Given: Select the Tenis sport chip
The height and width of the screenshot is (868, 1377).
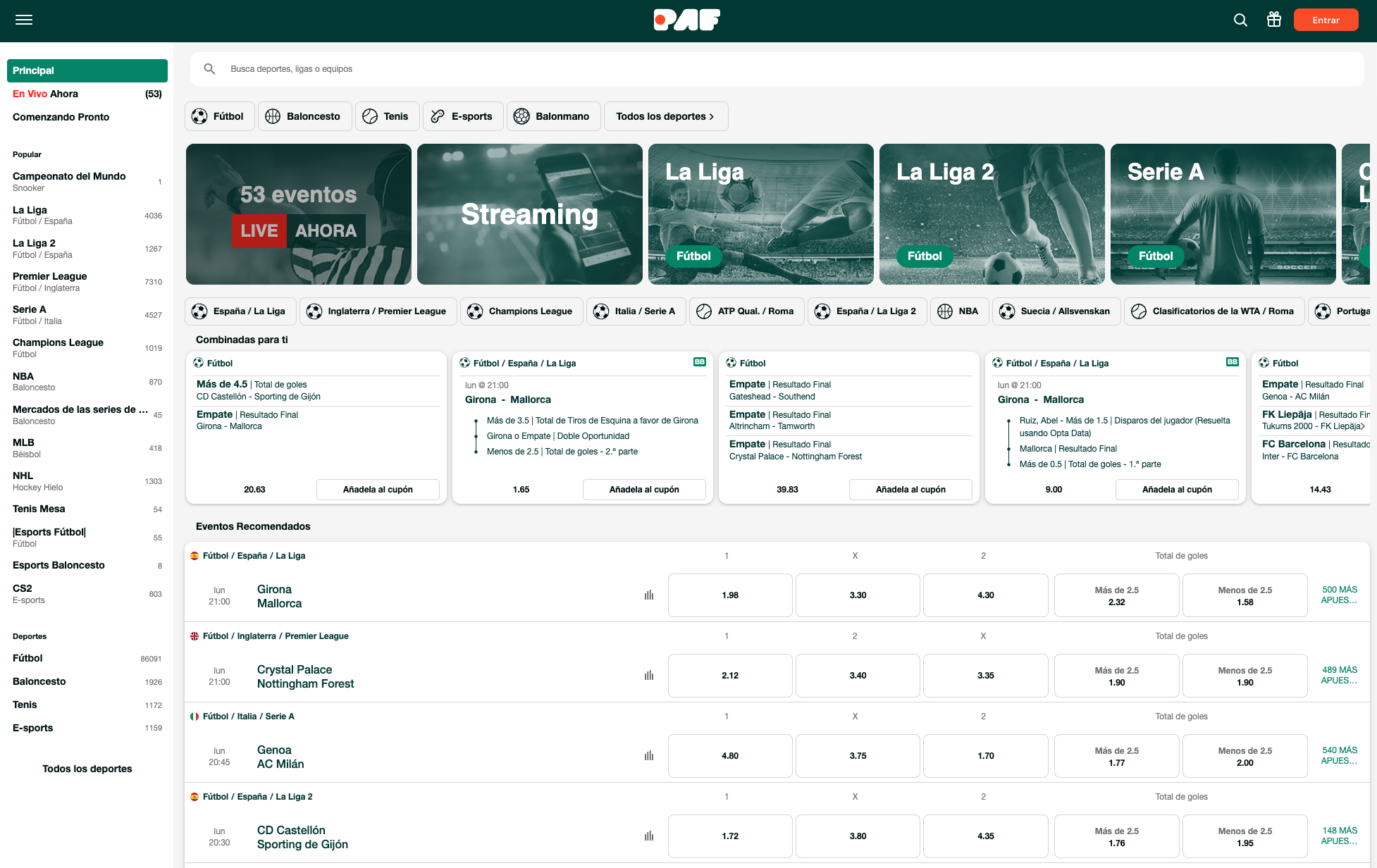Looking at the screenshot, I should pyautogui.click(x=388, y=116).
